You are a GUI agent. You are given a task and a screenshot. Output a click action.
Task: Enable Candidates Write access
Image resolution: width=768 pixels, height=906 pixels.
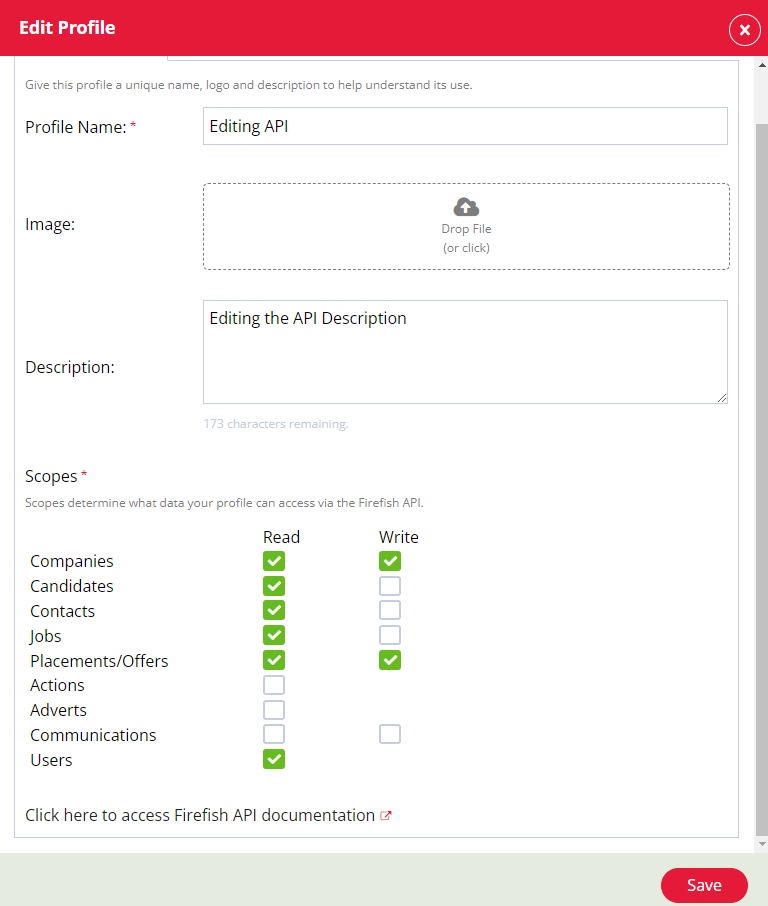pyautogui.click(x=389, y=585)
